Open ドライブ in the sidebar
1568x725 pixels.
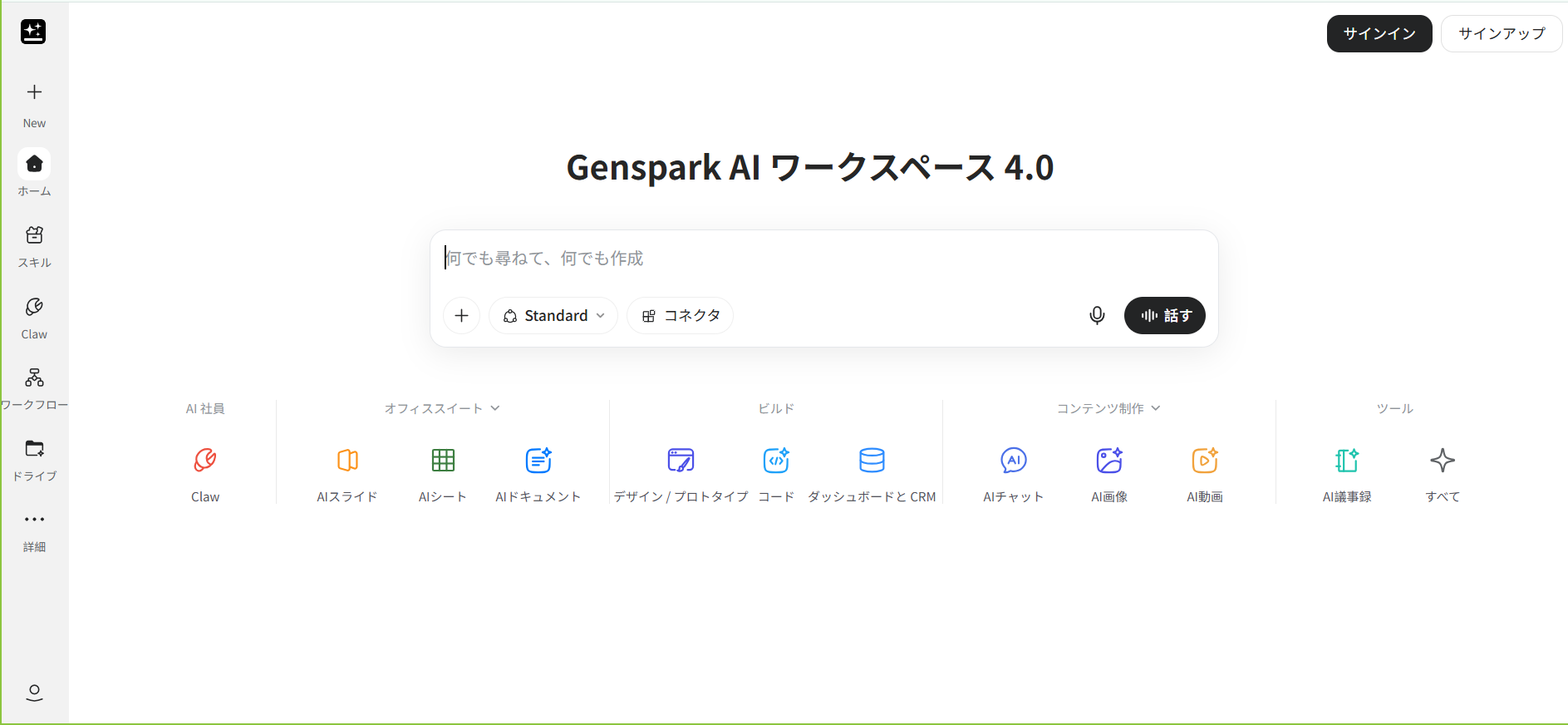pyautogui.click(x=34, y=460)
